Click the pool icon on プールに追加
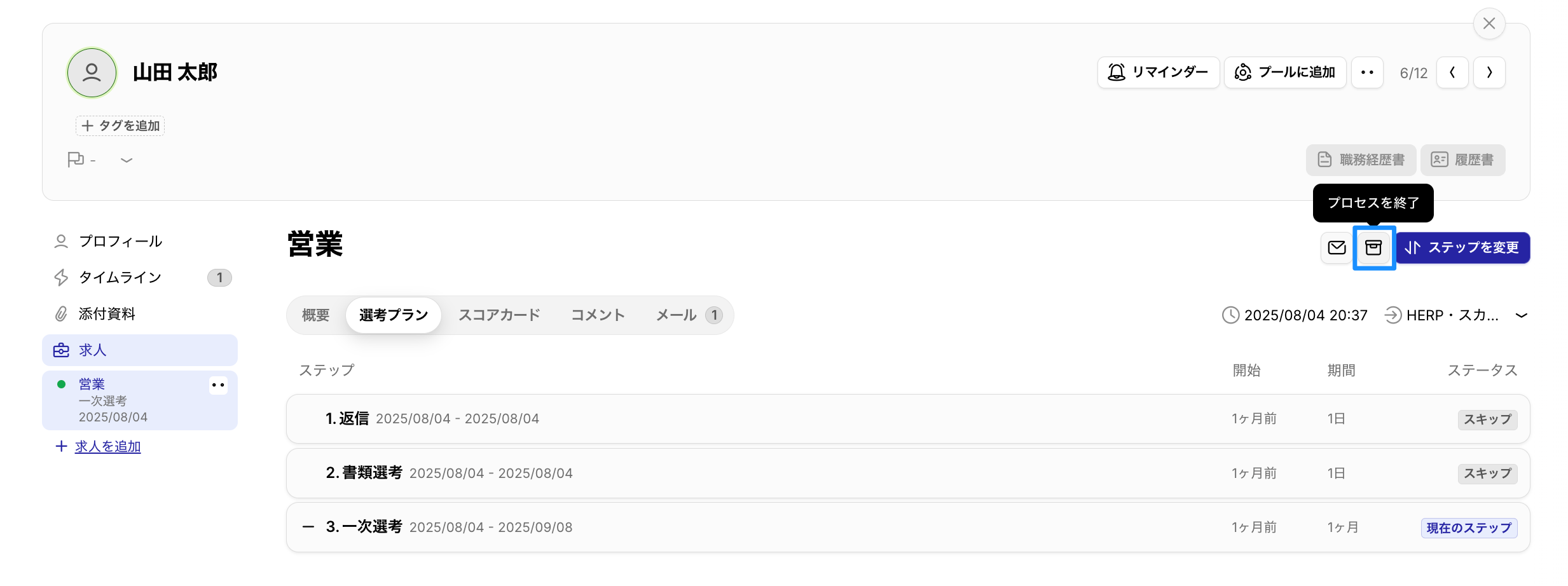 1242,72
